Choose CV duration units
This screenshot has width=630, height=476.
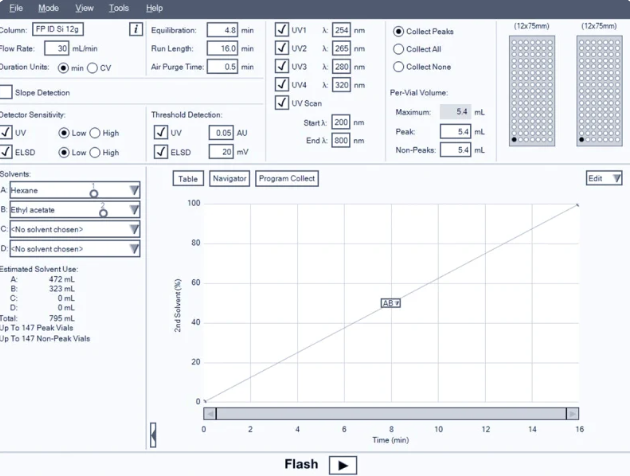click(92, 68)
